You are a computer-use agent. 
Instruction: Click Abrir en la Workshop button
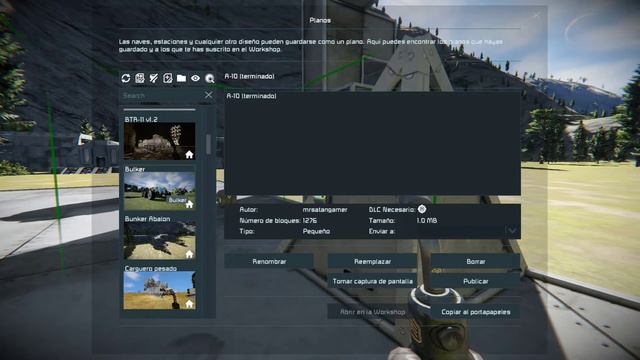tap(372, 312)
